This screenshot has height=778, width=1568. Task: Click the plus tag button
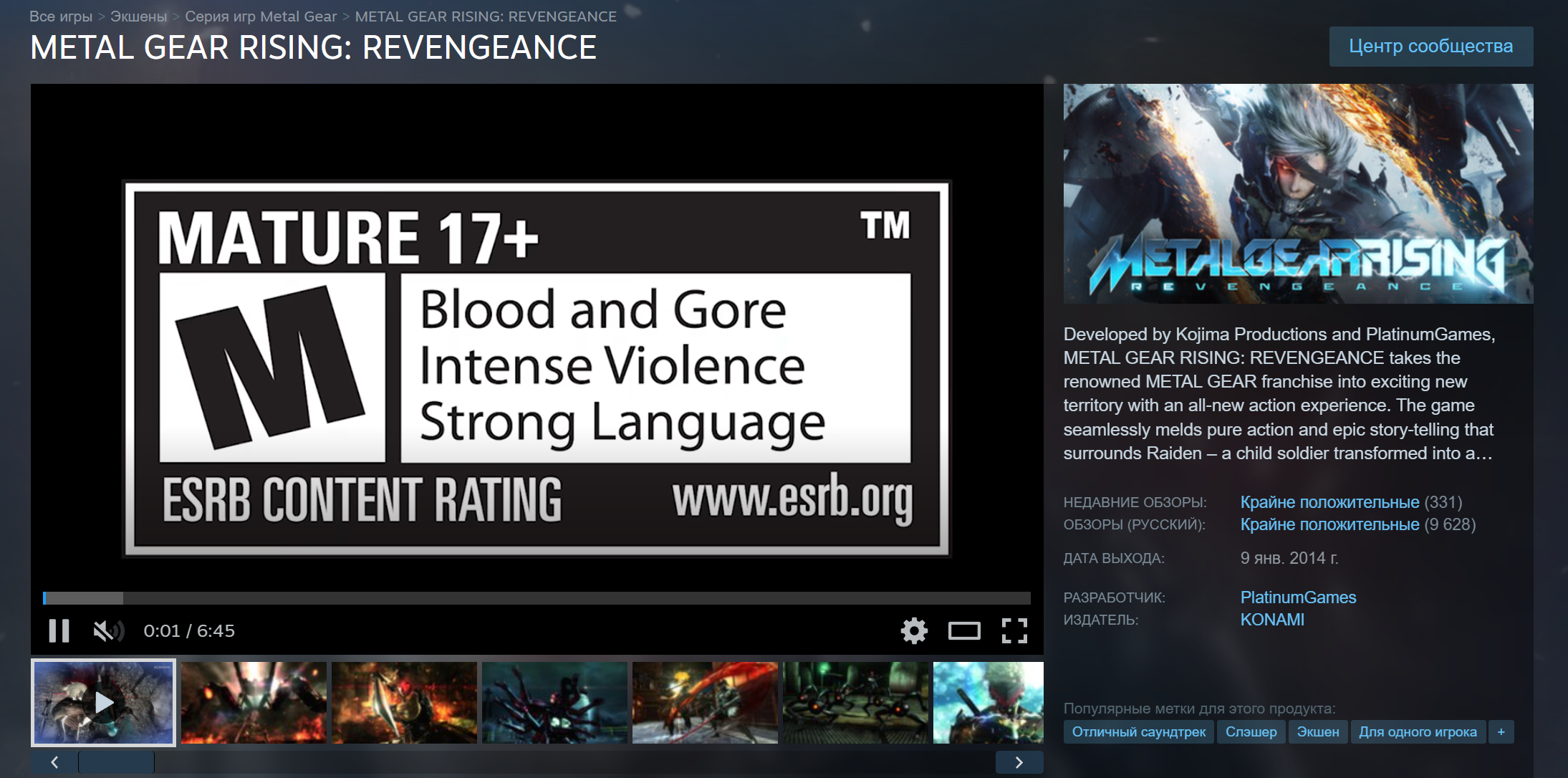coord(1501,732)
